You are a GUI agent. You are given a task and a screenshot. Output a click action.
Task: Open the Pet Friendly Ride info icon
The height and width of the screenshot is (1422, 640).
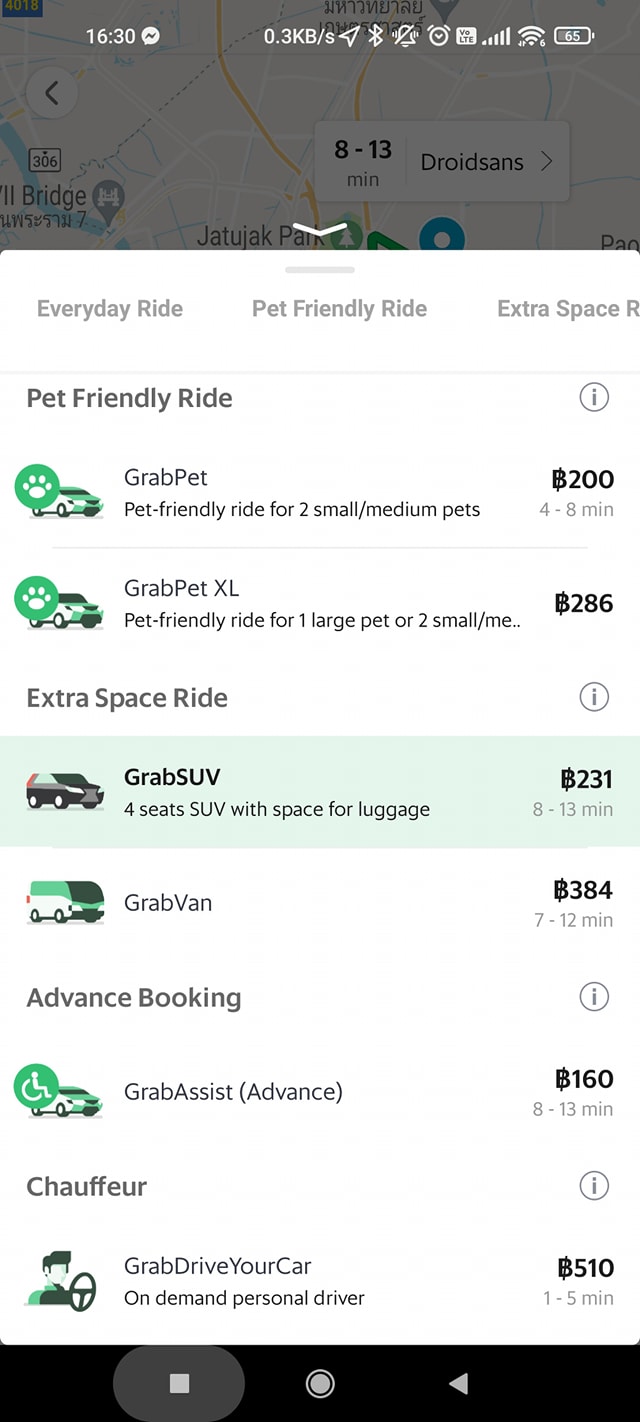(x=594, y=397)
